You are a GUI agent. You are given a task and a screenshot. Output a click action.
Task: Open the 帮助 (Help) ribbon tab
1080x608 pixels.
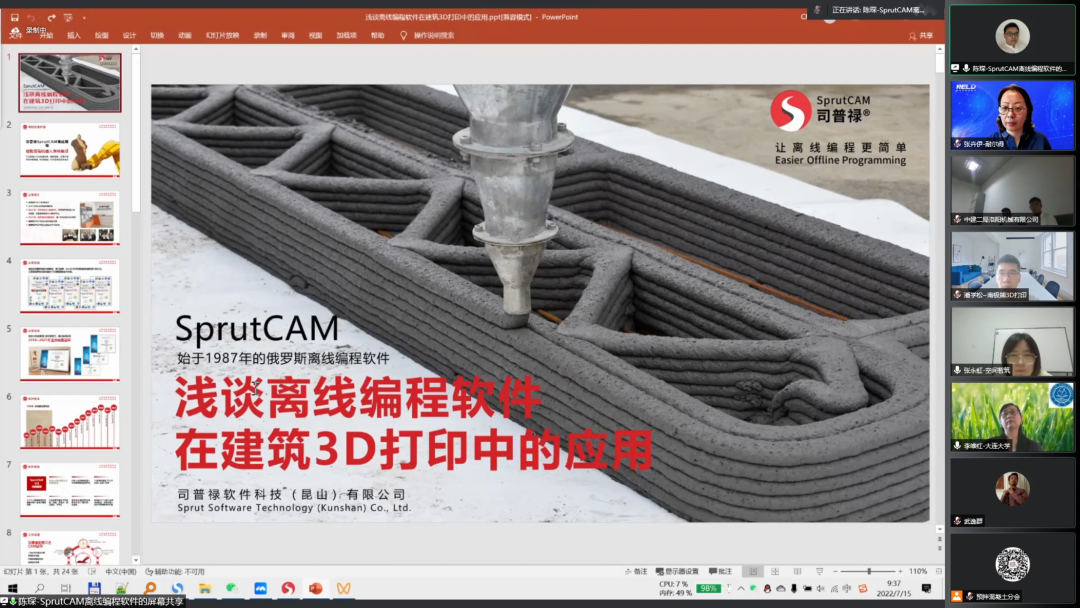(377, 35)
